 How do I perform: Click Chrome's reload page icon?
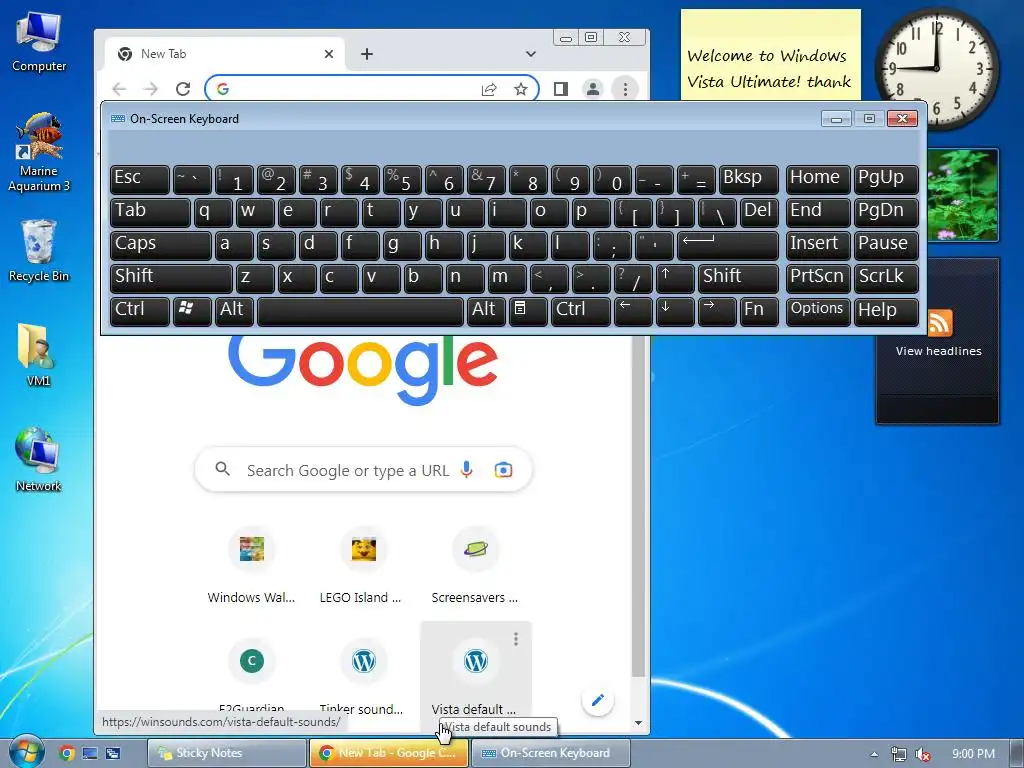(x=183, y=89)
